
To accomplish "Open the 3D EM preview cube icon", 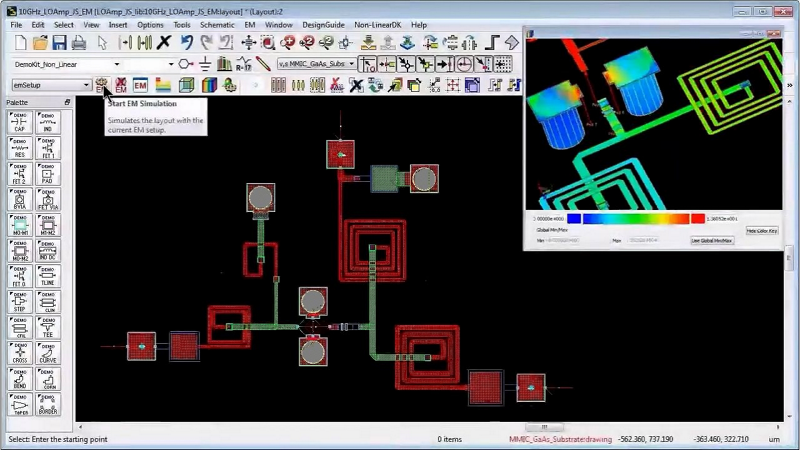I will coord(187,85).
